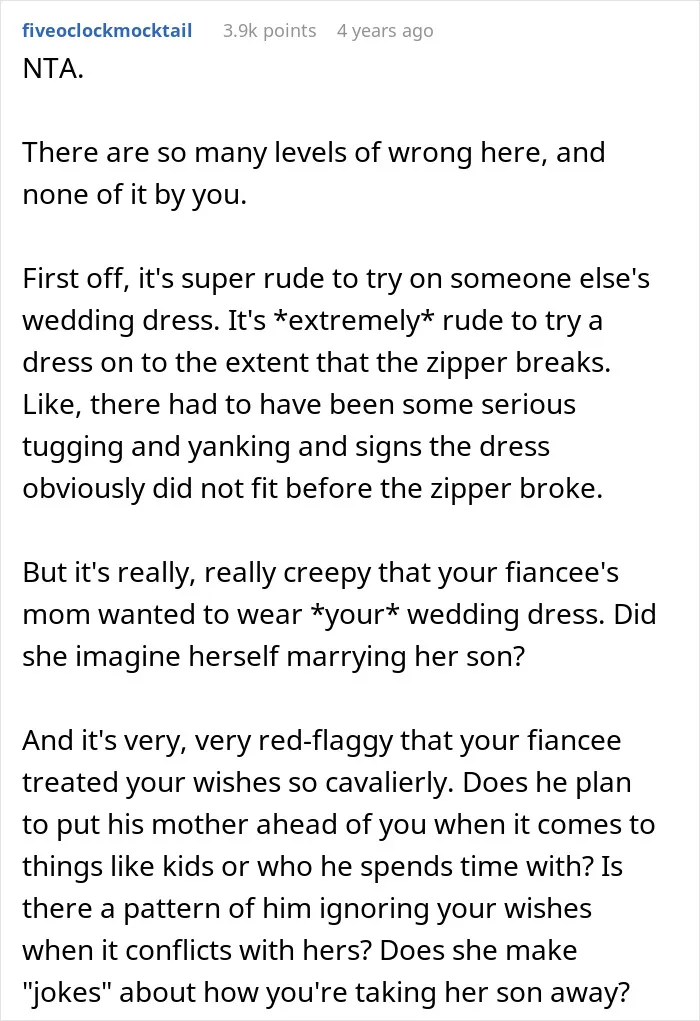The image size is (700, 1021).
Task: Click the word '*your*' before wedding dress
Action: click(355, 615)
